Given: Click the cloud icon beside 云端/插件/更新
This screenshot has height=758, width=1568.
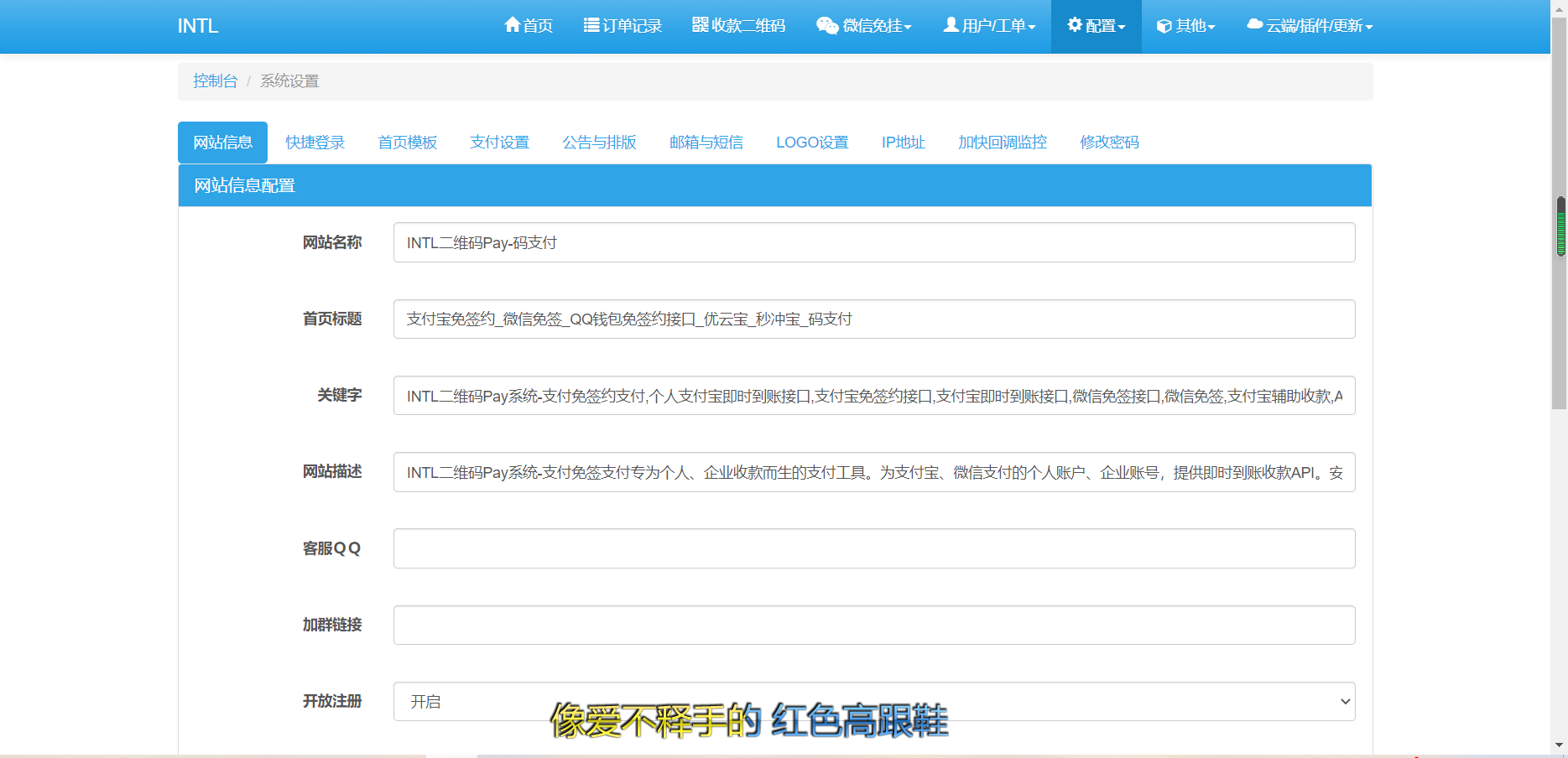Looking at the screenshot, I should tap(1255, 25).
